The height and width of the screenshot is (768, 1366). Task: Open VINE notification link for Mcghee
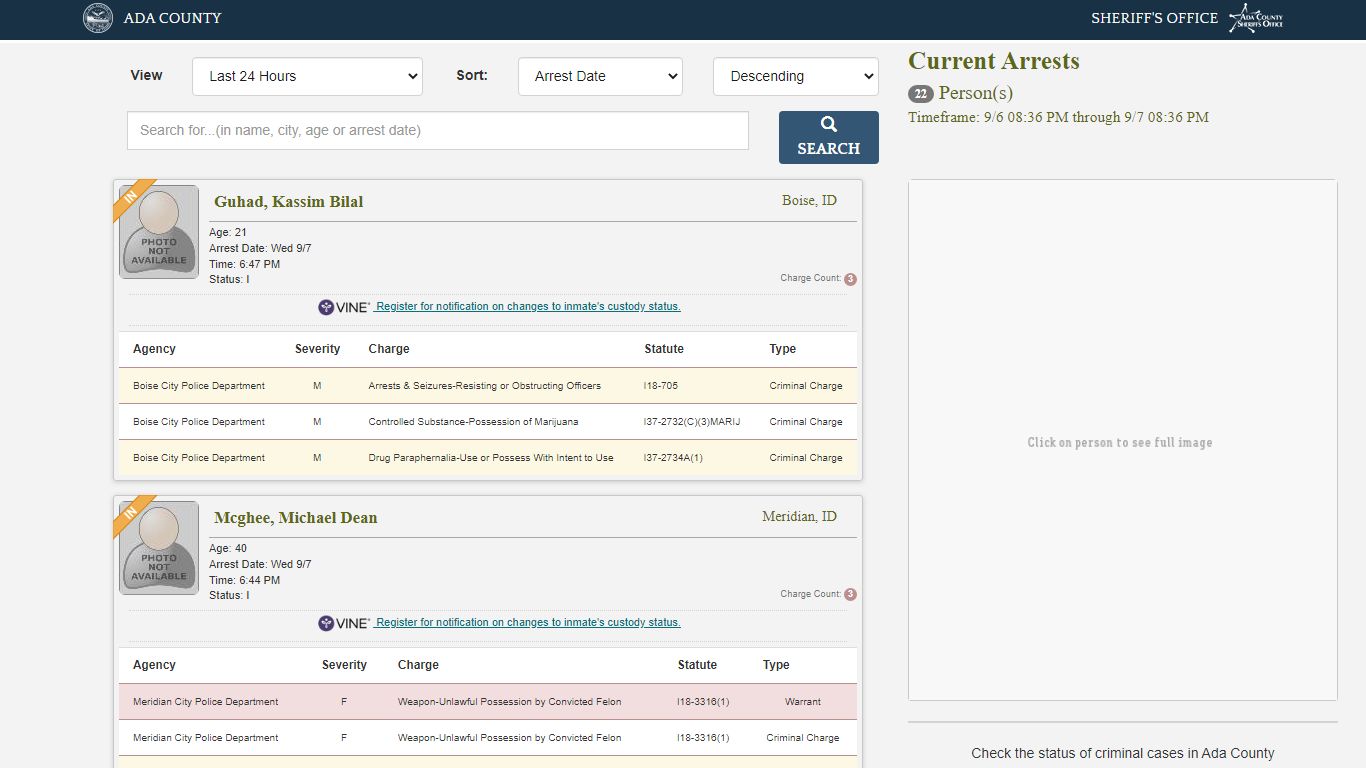coord(528,623)
